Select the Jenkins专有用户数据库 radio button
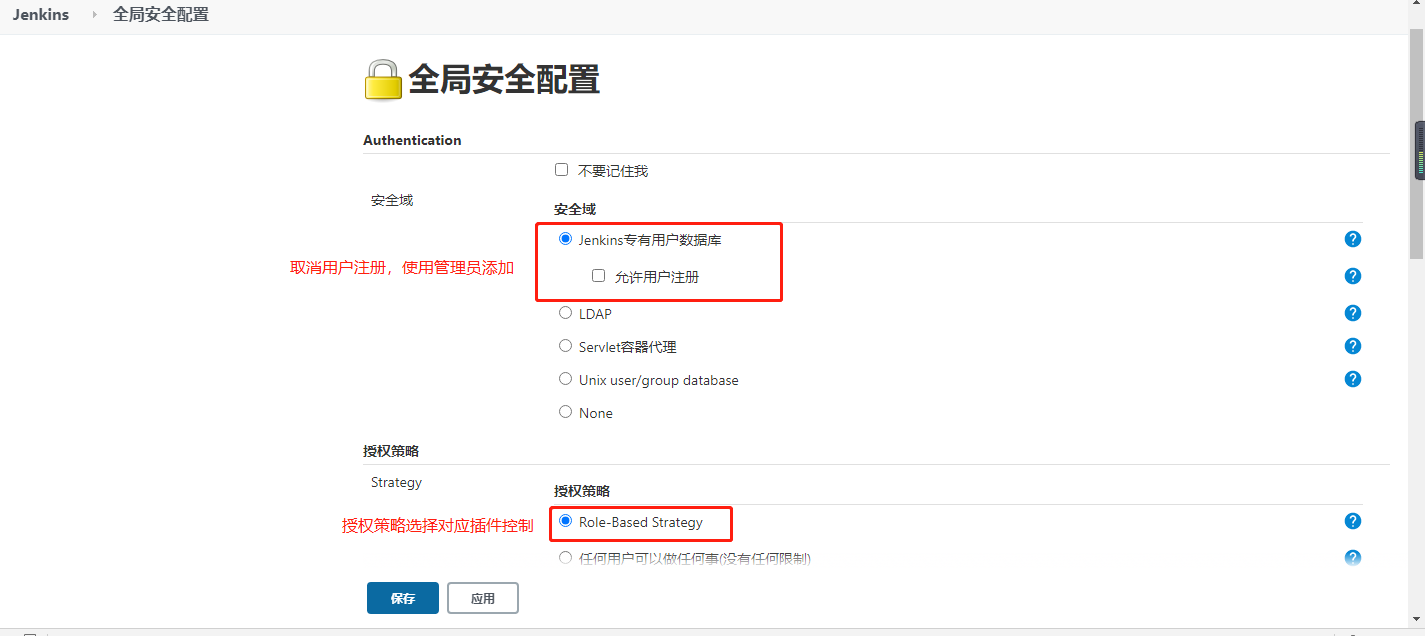 click(x=565, y=238)
